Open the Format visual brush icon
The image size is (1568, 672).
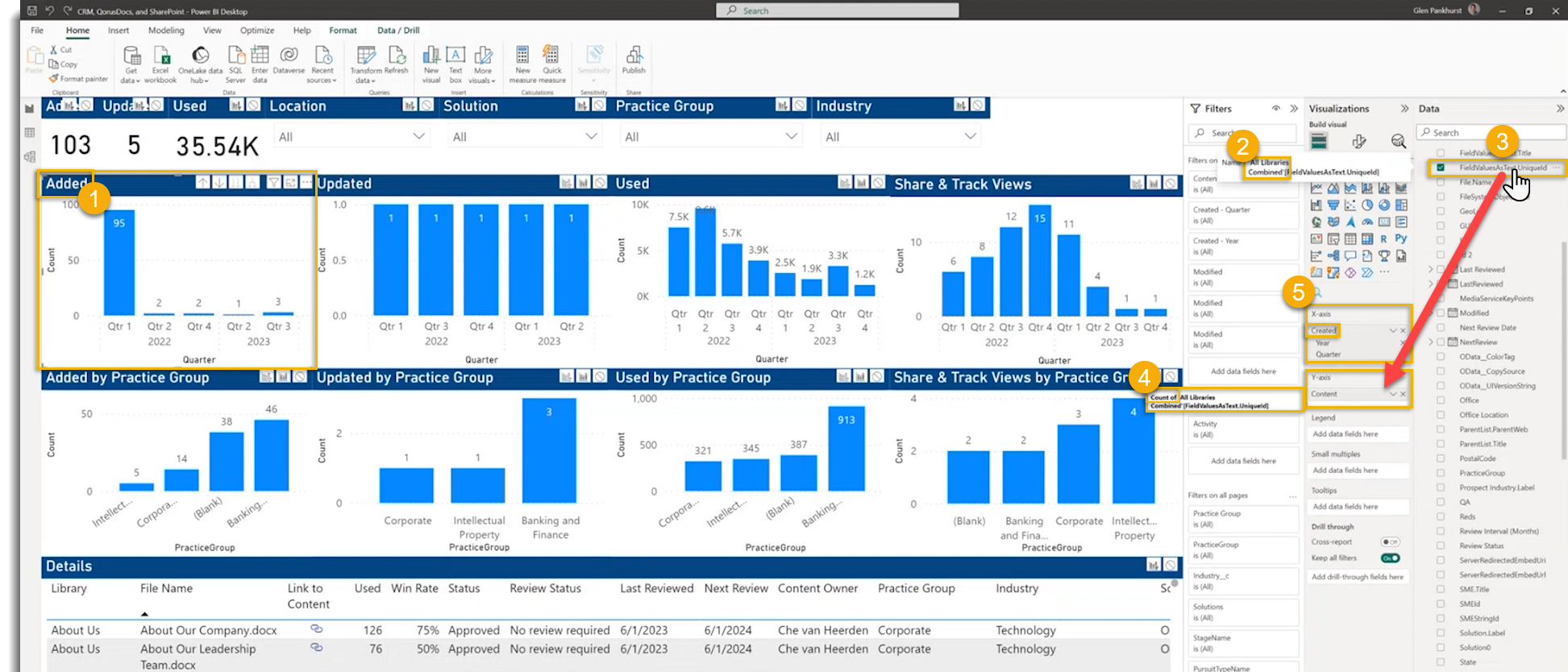[x=1359, y=142]
